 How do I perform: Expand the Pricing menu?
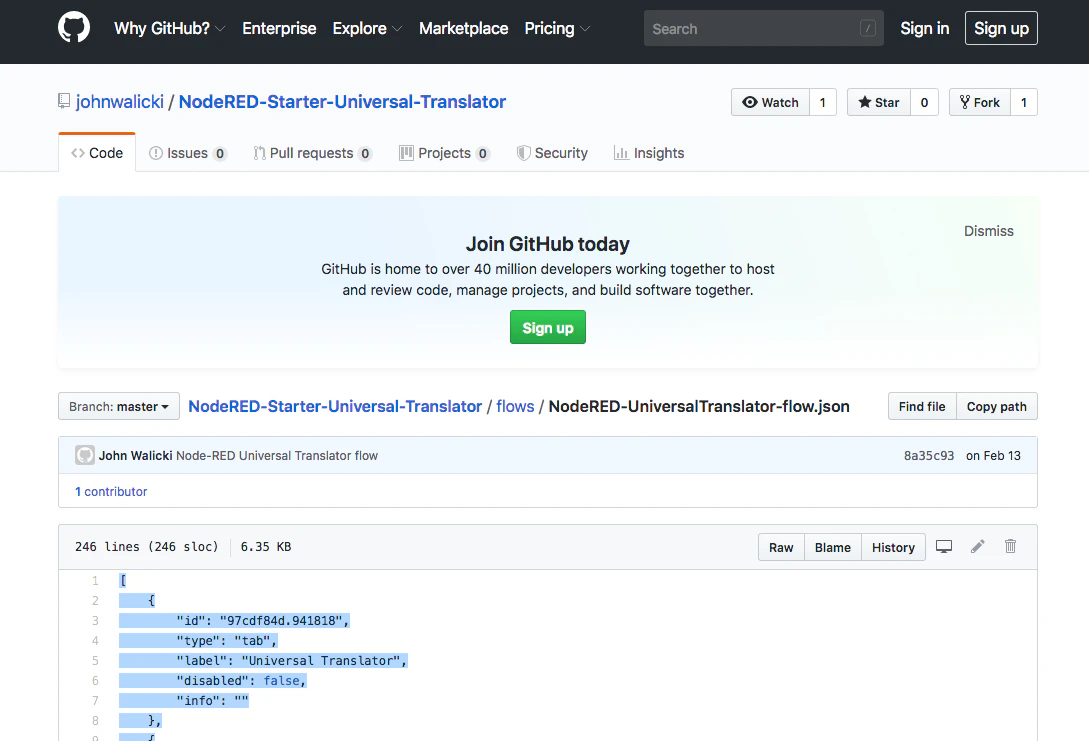tap(557, 28)
